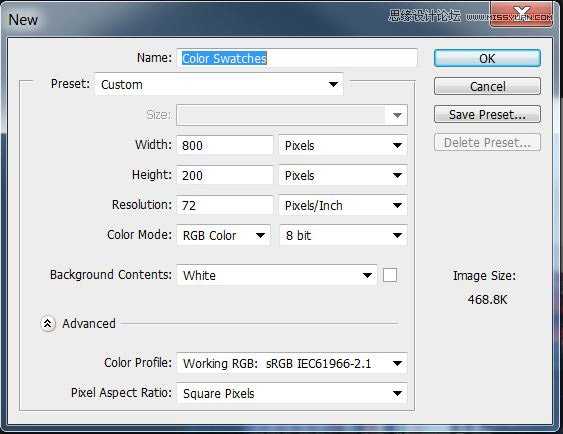Click the Height value field 200
Image resolution: width=563 pixels, height=434 pixels.
(225, 175)
